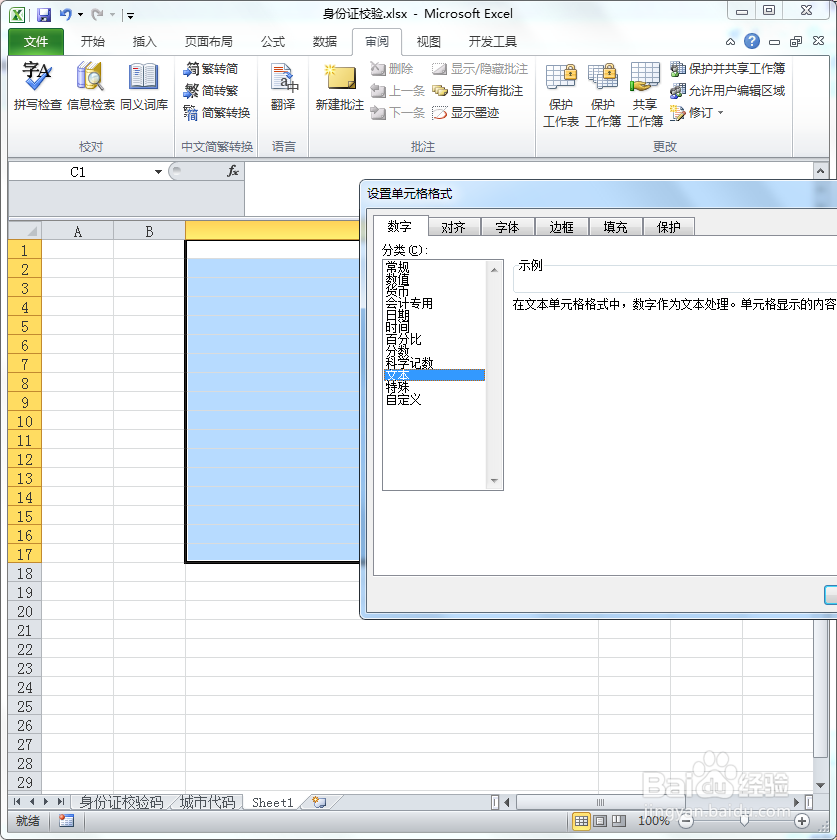Open the 文件 File menu

point(36,42)
